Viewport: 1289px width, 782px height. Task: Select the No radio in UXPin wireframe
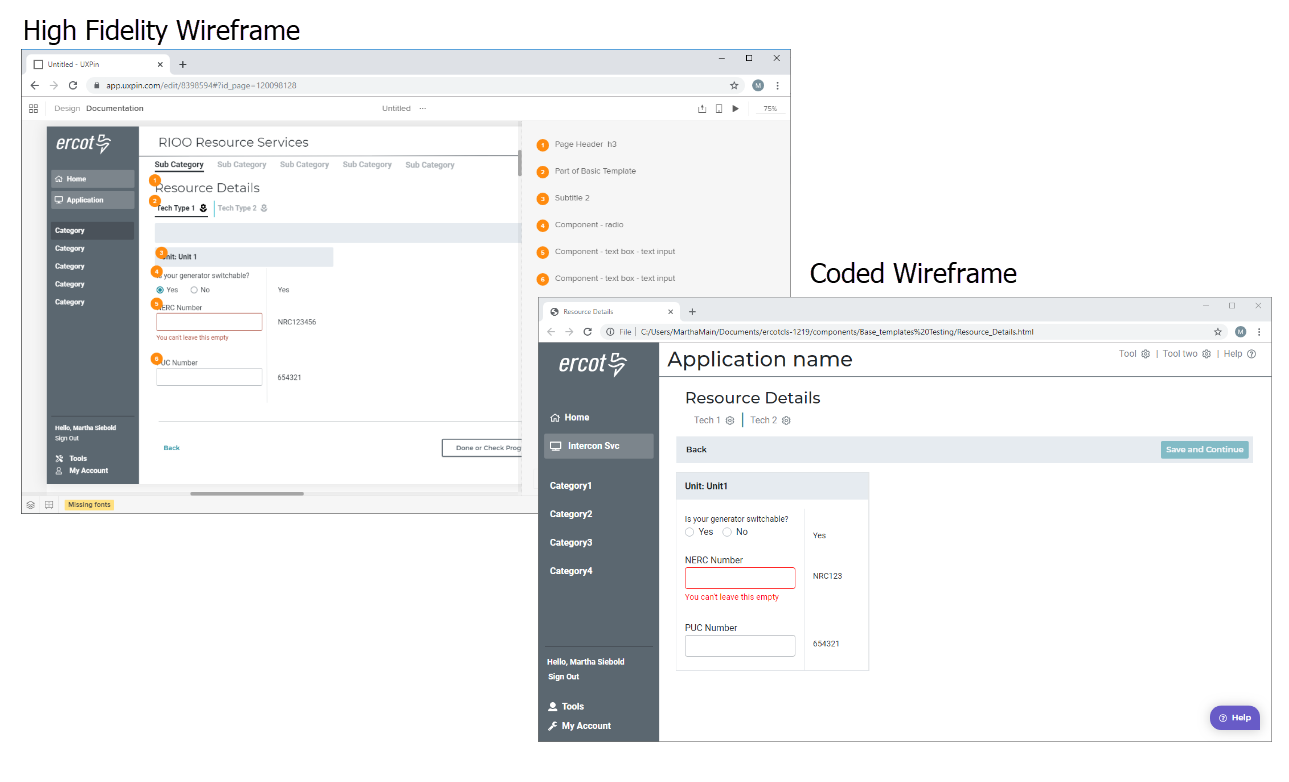pyautogui.click(x=194, y=290)
